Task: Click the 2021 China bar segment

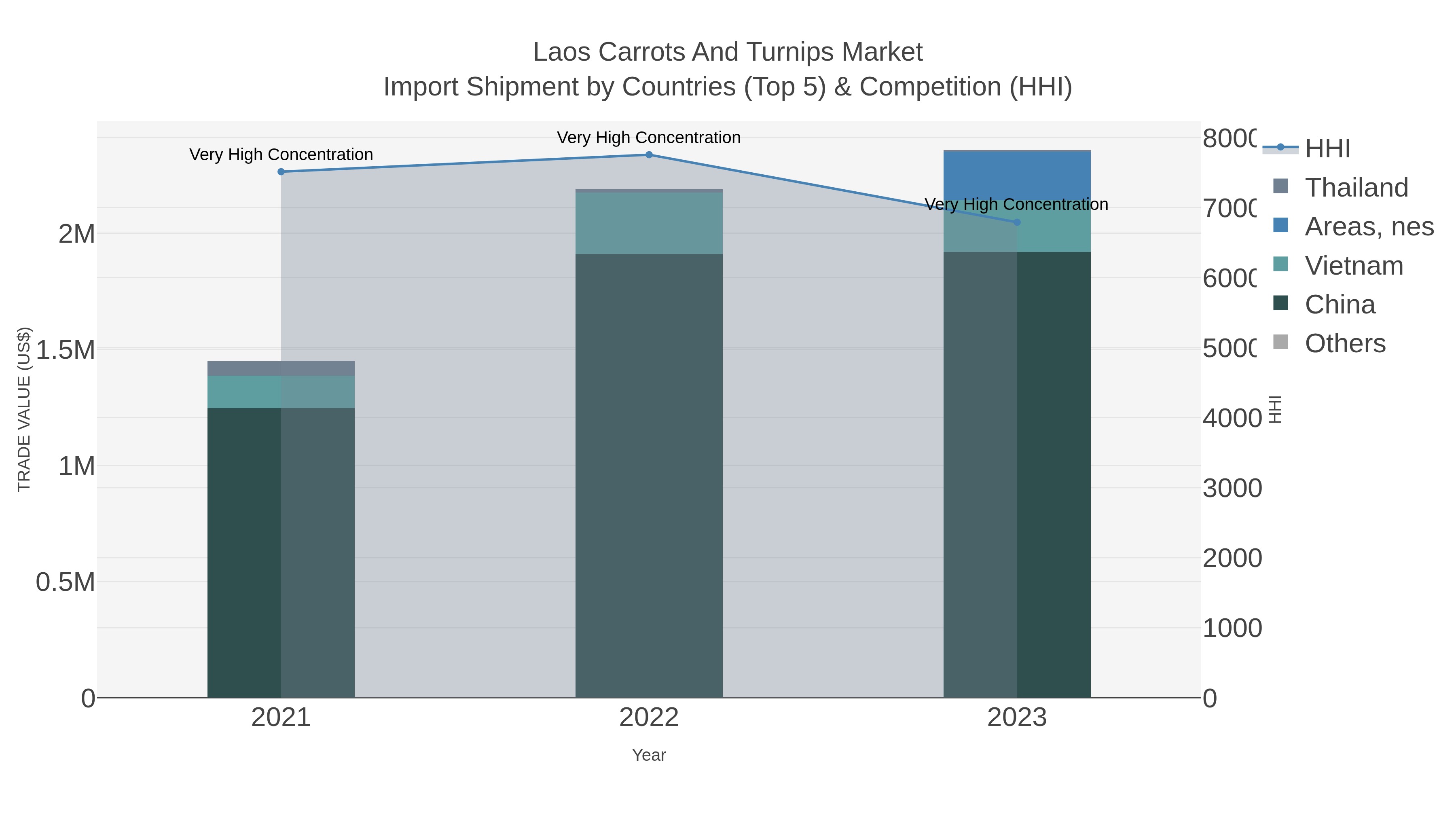Action: (x=281, y=553)
